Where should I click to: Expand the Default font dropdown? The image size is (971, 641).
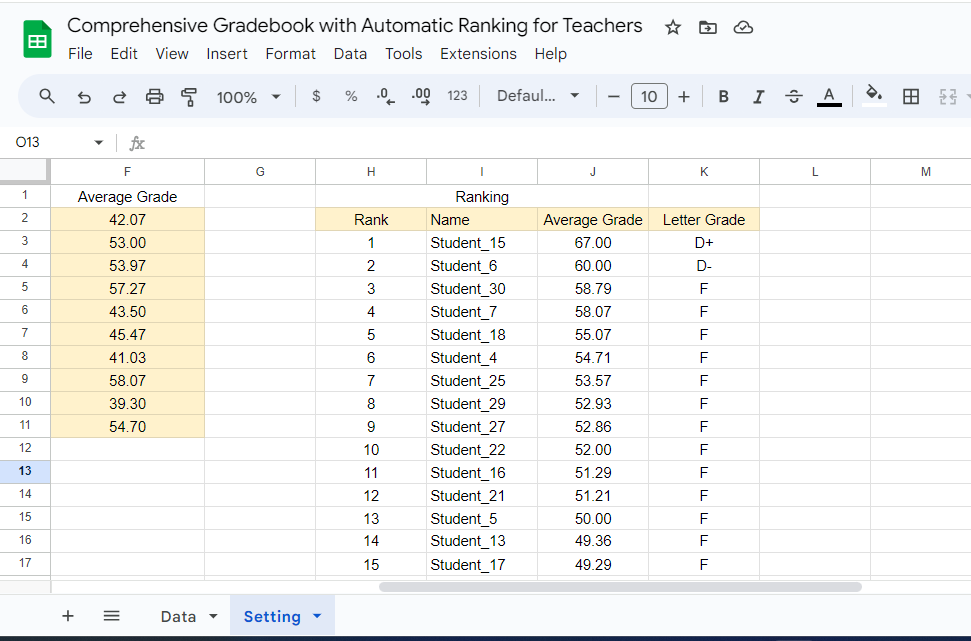pyautogui.click(x=539, y=96)
